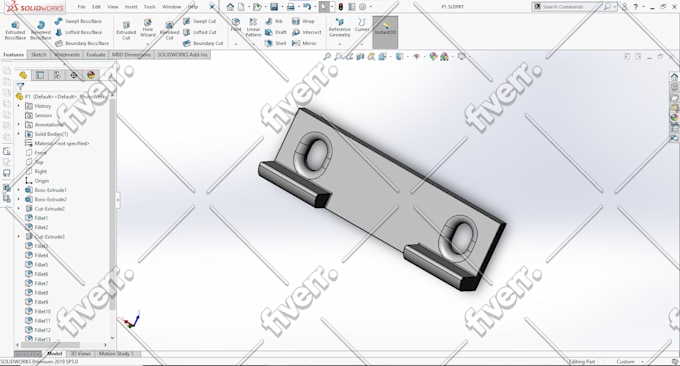Screen dimensions: 680x366
Task: Open the ConfigurationManager tab
Action: coord(57,75)
